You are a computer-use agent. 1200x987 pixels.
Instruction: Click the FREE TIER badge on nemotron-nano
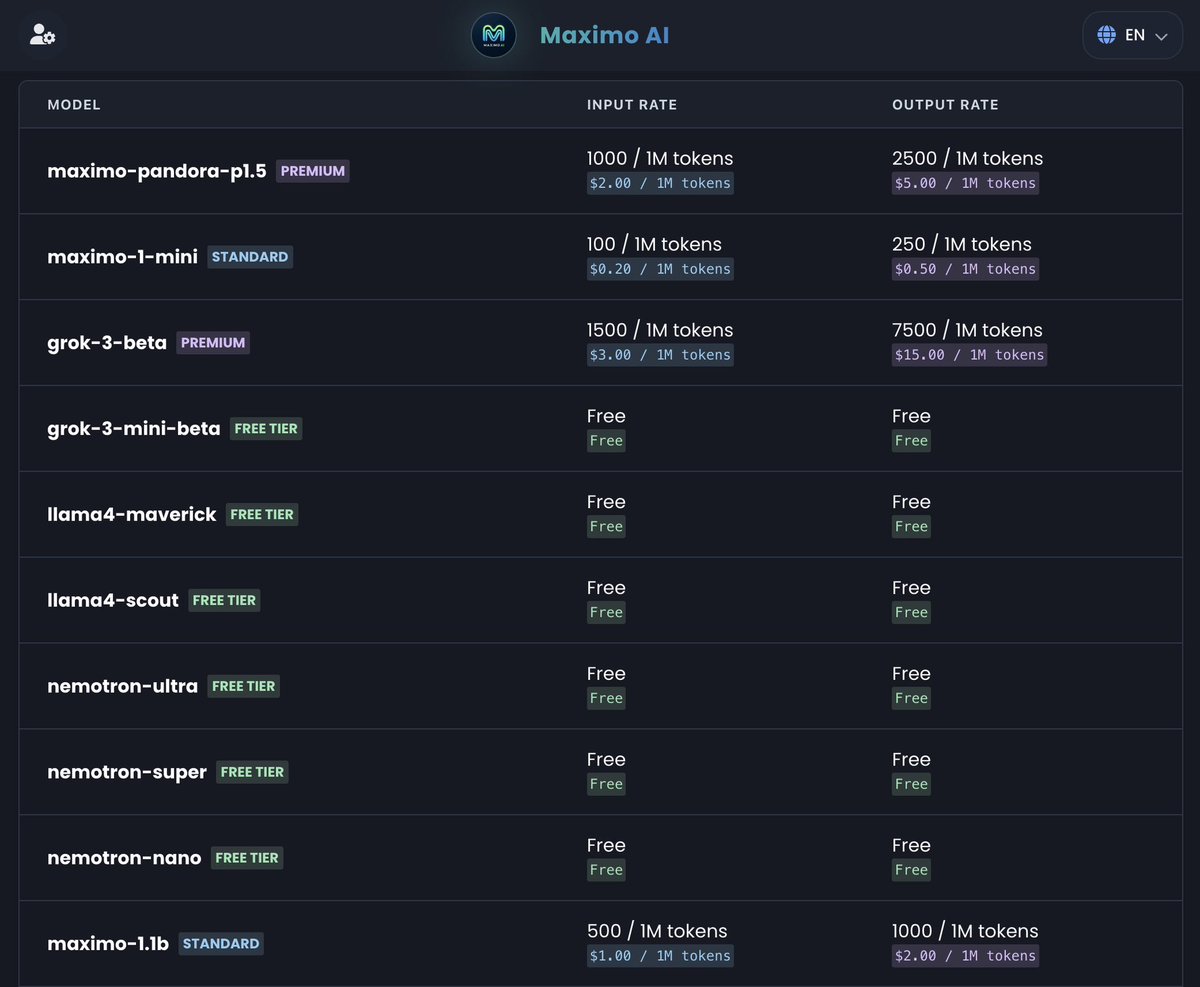click(247, 859)
